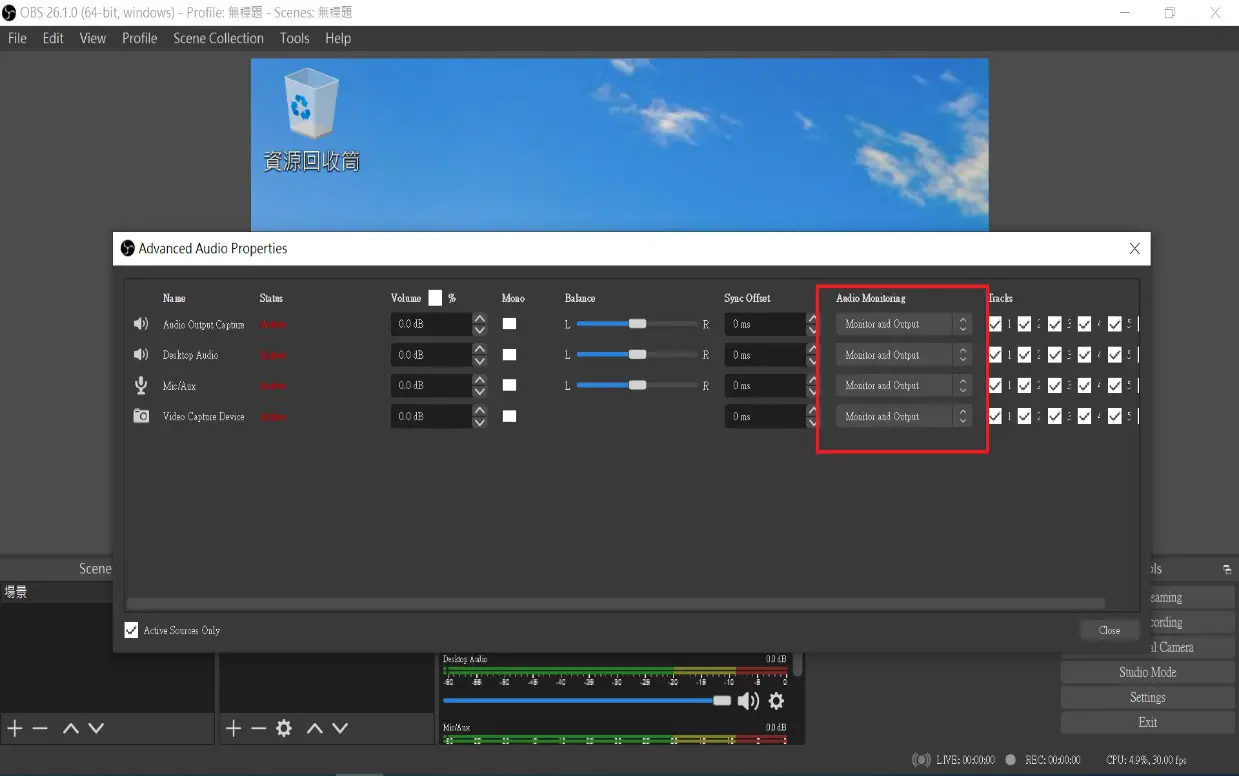Open Audio Monitoring dropdown for Video Capture Device
Screen dimensions: 1239x776
click(903, 416)
